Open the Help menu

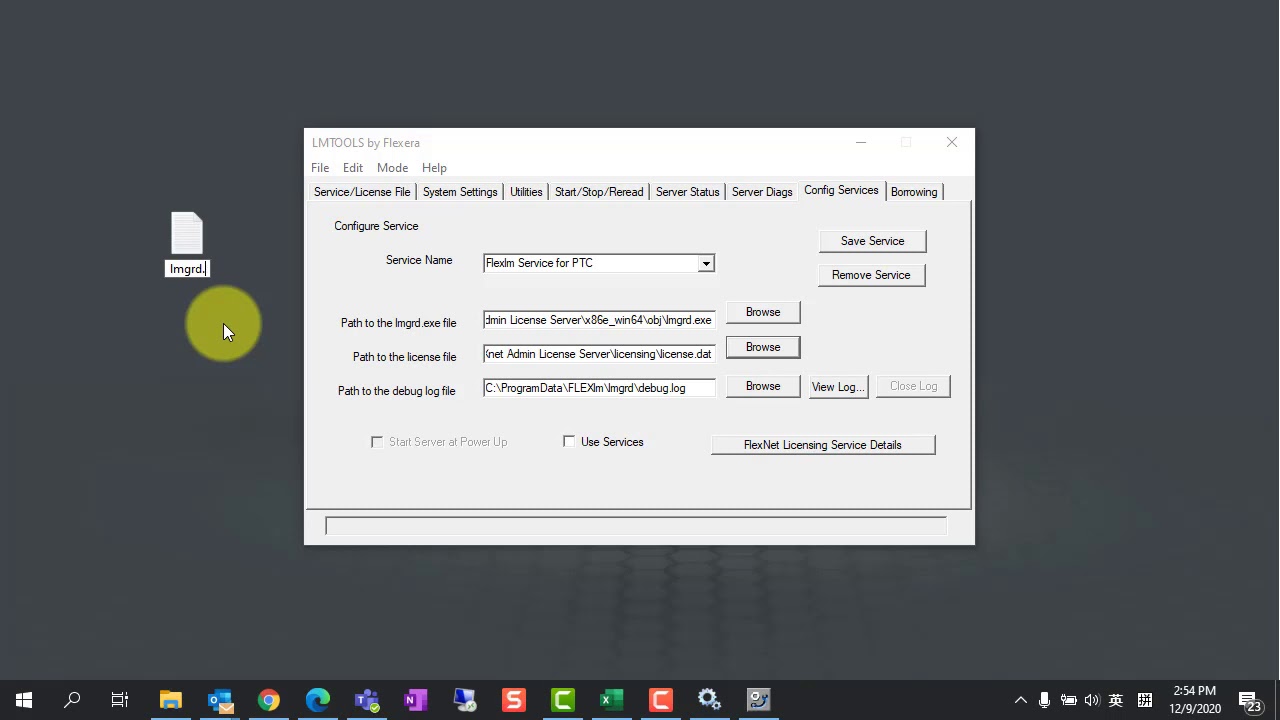(x=434, y=168)
